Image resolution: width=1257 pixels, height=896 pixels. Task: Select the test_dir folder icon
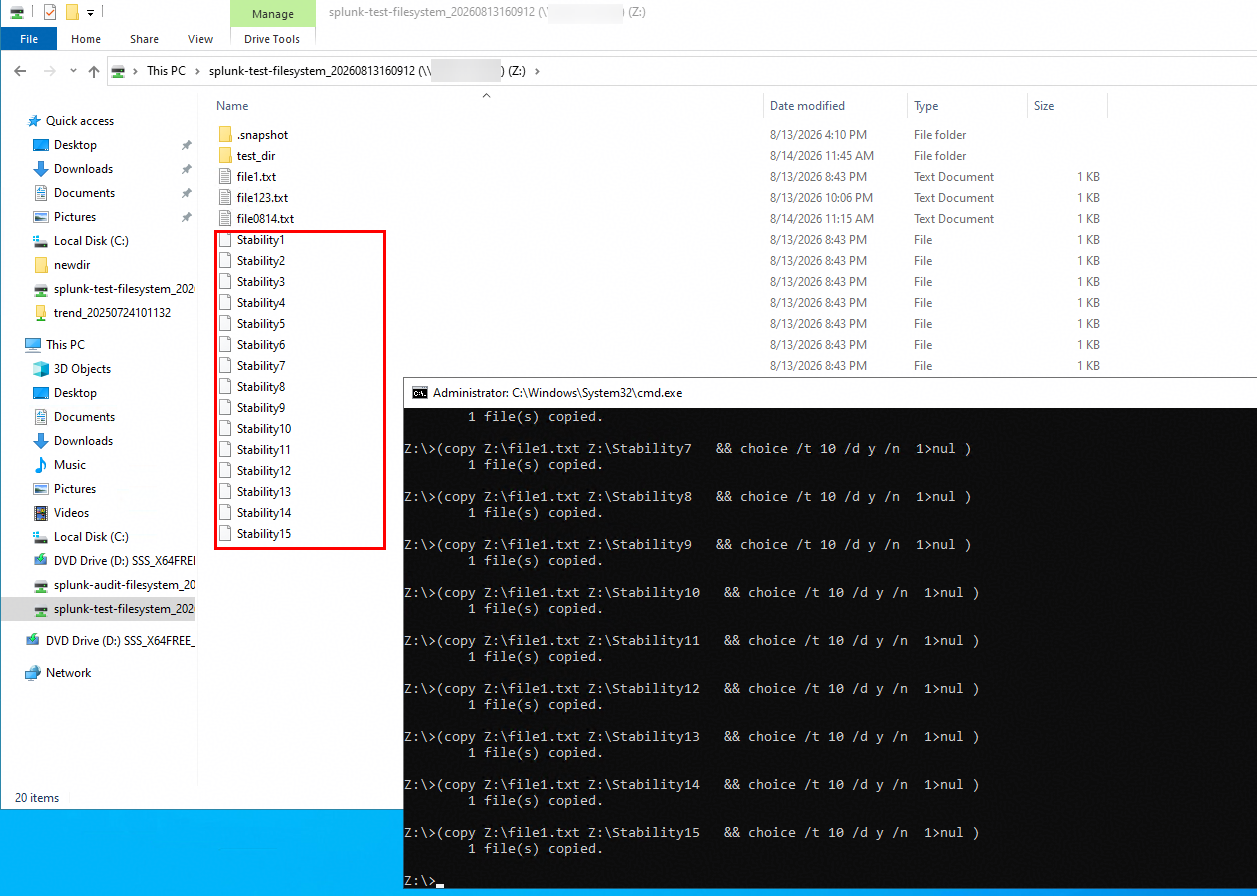click(225, 156)
